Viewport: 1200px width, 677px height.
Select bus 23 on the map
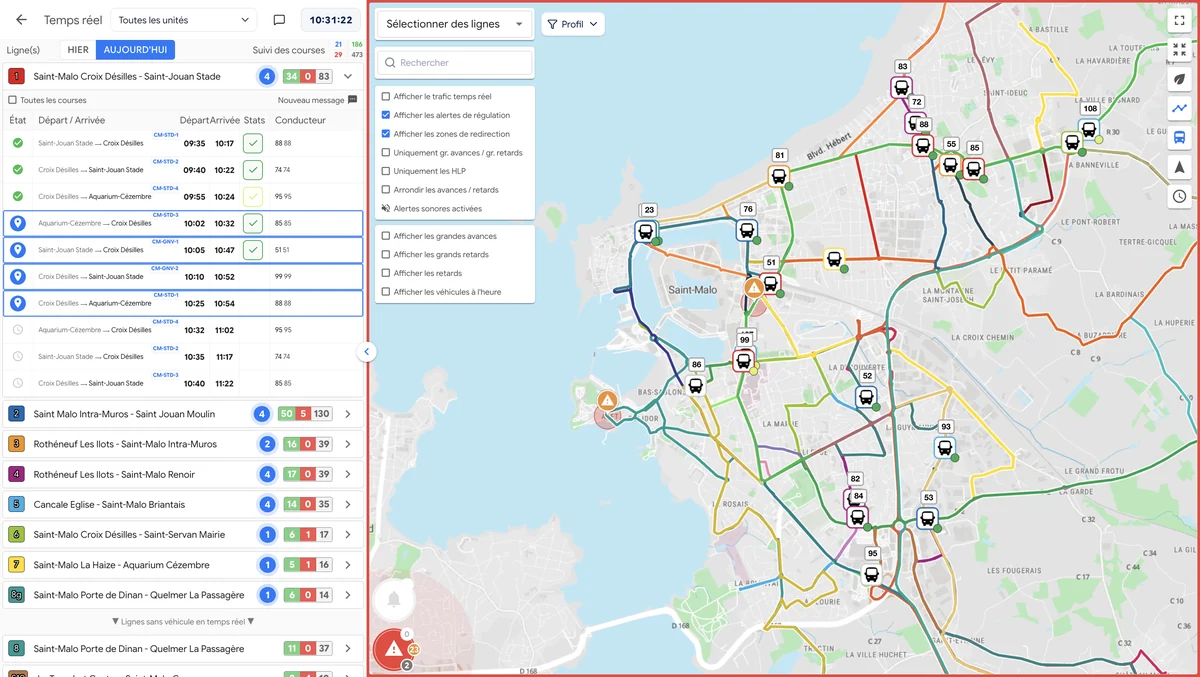click(646, 231)
